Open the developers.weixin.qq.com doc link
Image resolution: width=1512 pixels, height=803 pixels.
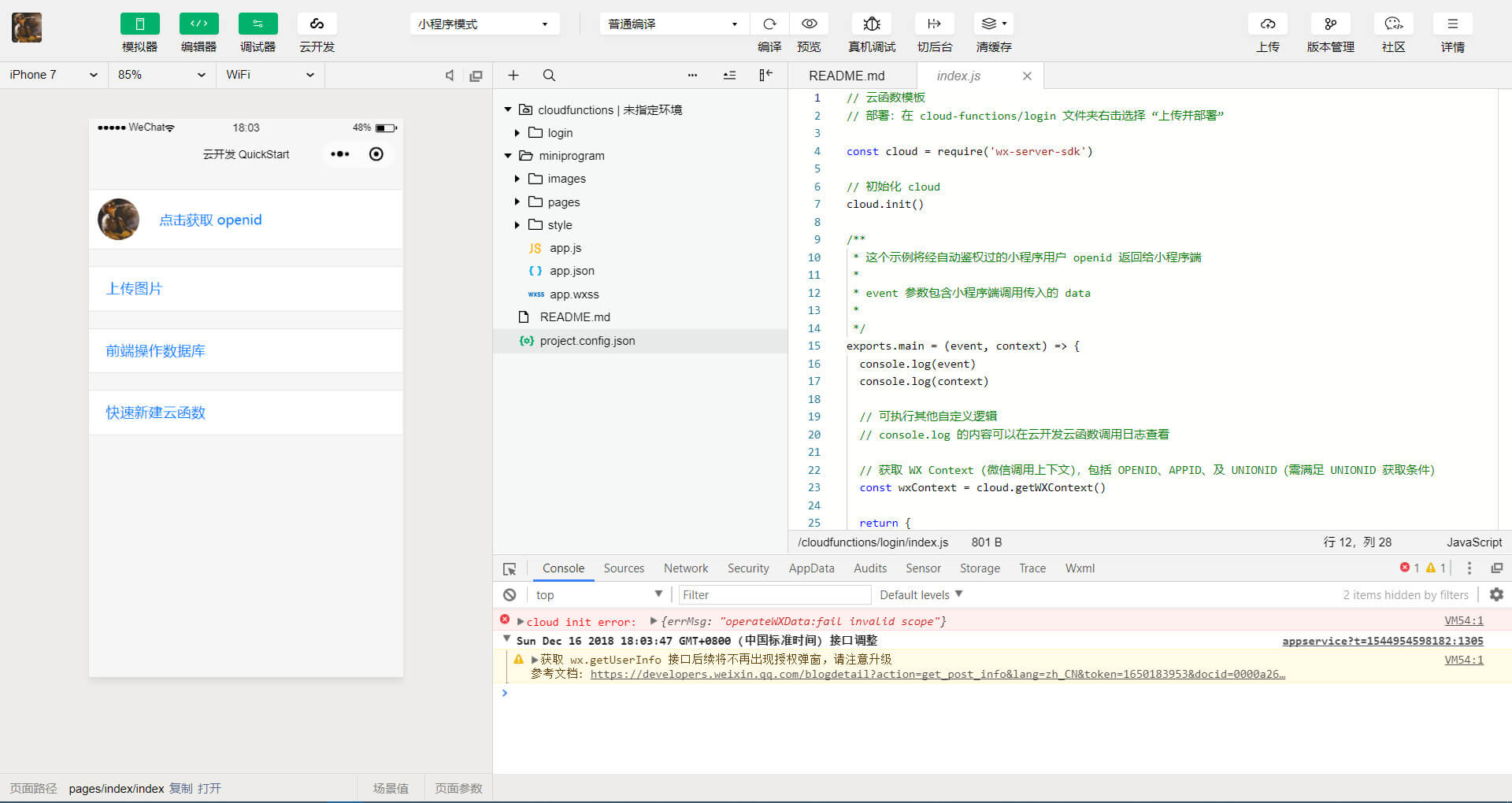click(937, 674)
